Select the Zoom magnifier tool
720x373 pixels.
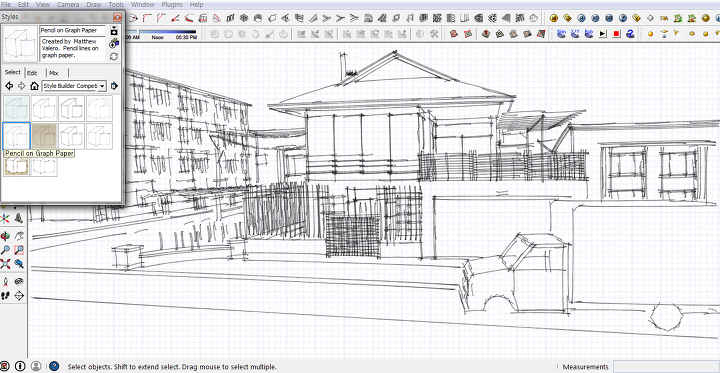[6, 250]
